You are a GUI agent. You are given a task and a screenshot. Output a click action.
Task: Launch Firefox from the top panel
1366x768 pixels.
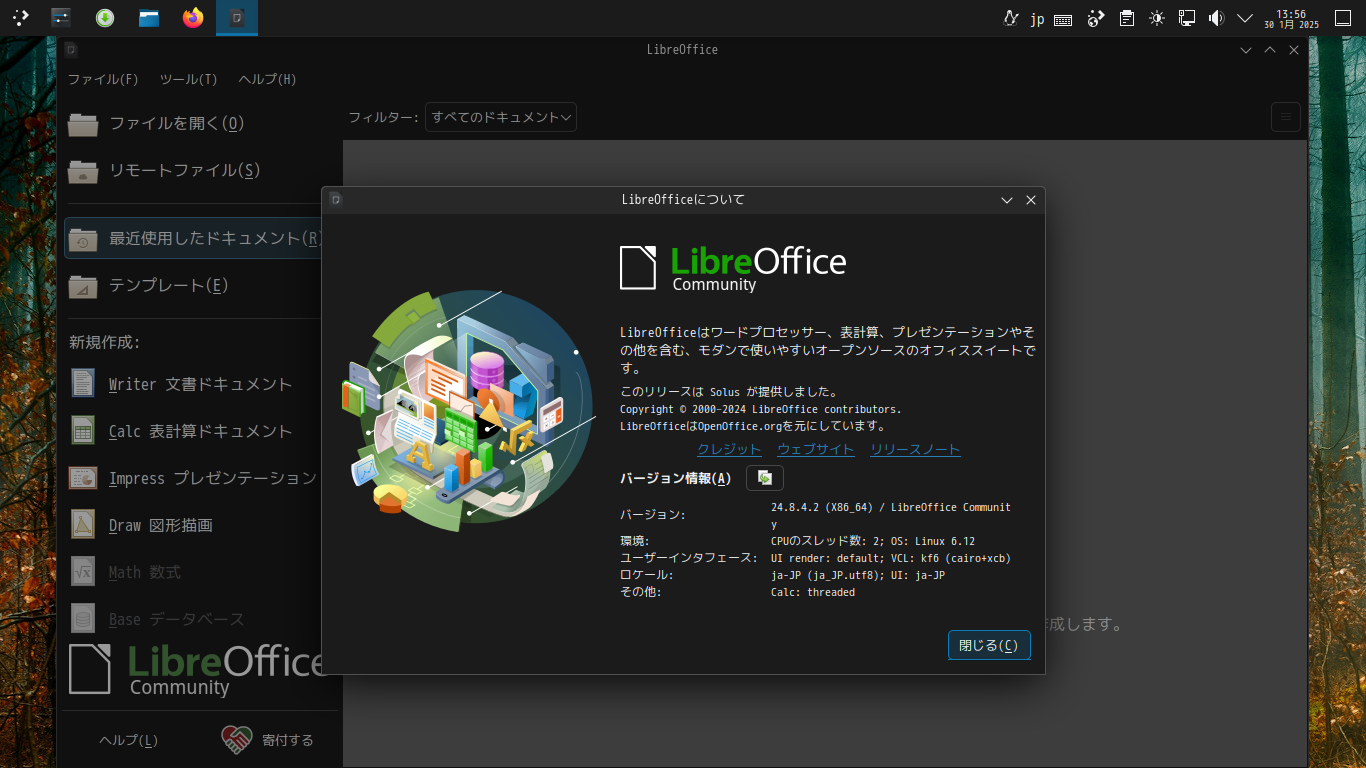click(x=193, y=17)
